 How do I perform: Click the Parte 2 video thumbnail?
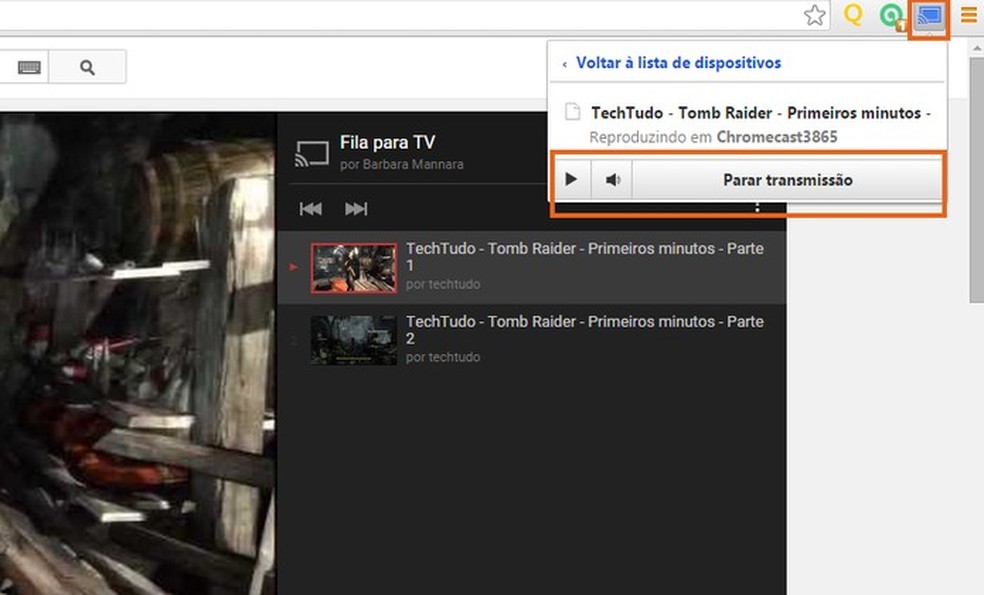tap(354, 340)
